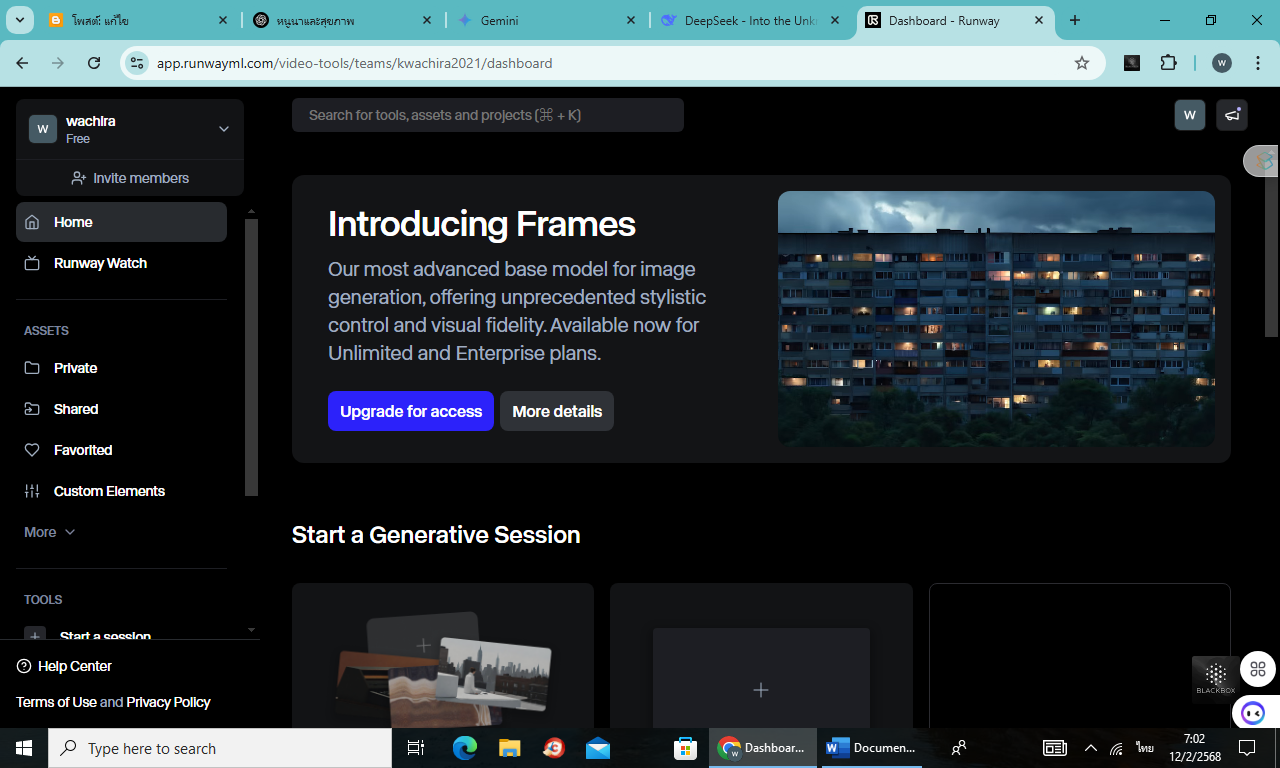Click the Custom Elements sliders icon

(32, 491)
